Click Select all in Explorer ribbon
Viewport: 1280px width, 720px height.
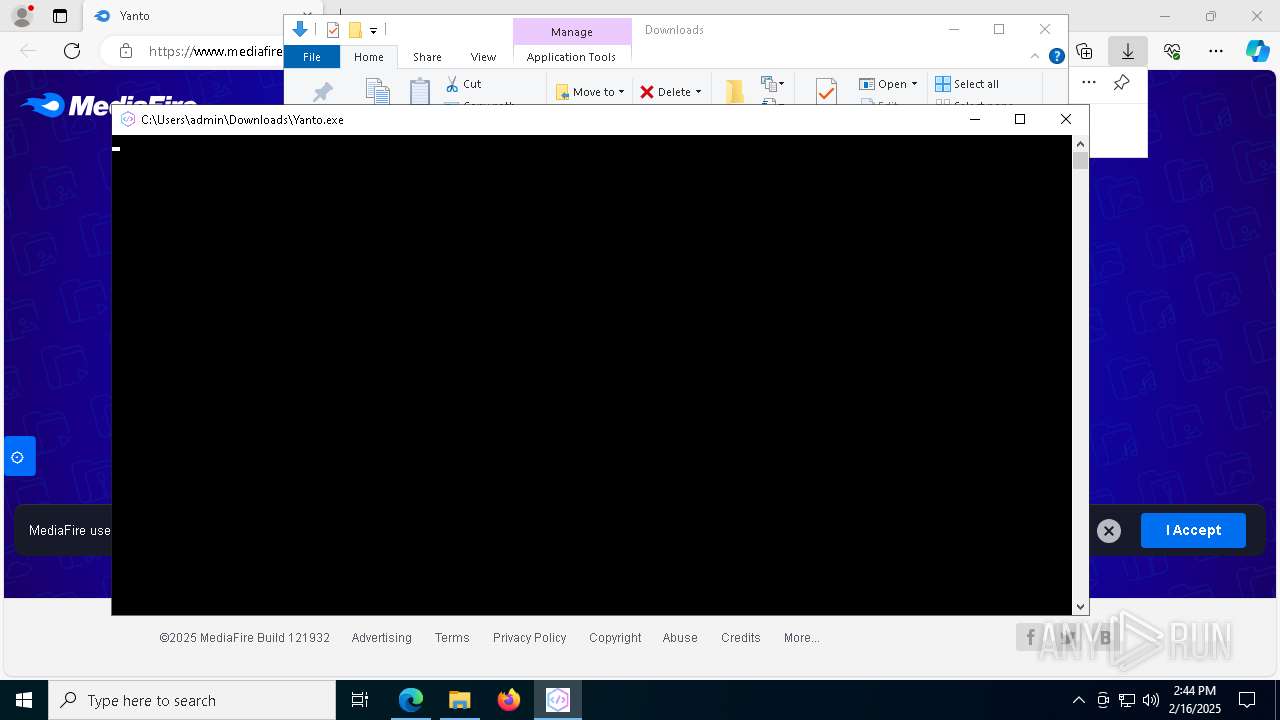coord(967,84)
